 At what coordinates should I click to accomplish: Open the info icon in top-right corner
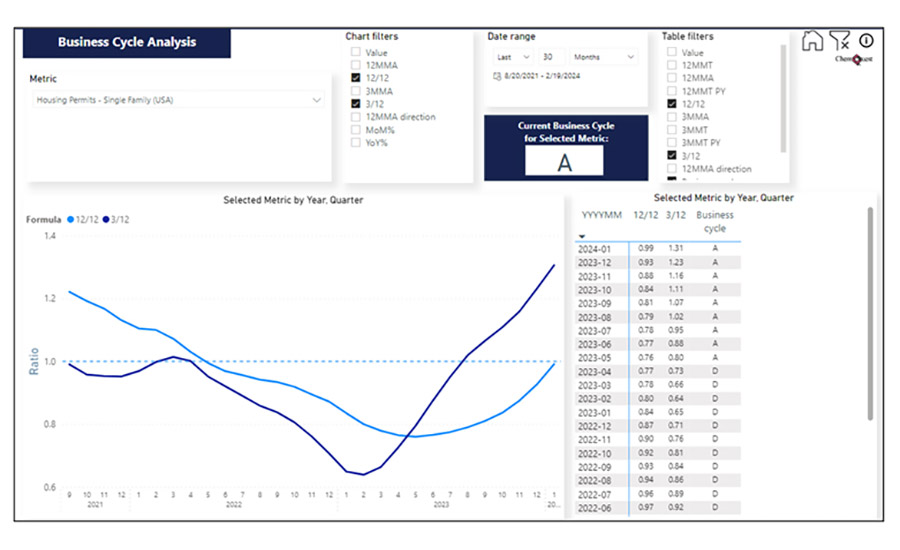866,41
